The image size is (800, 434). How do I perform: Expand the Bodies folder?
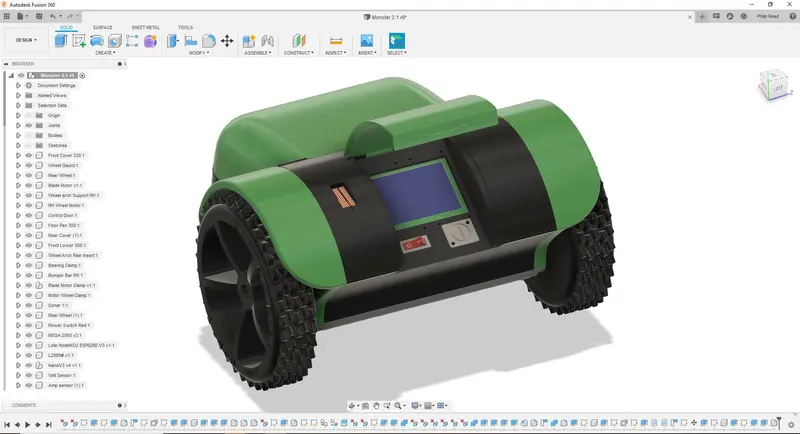pos(18,135)
